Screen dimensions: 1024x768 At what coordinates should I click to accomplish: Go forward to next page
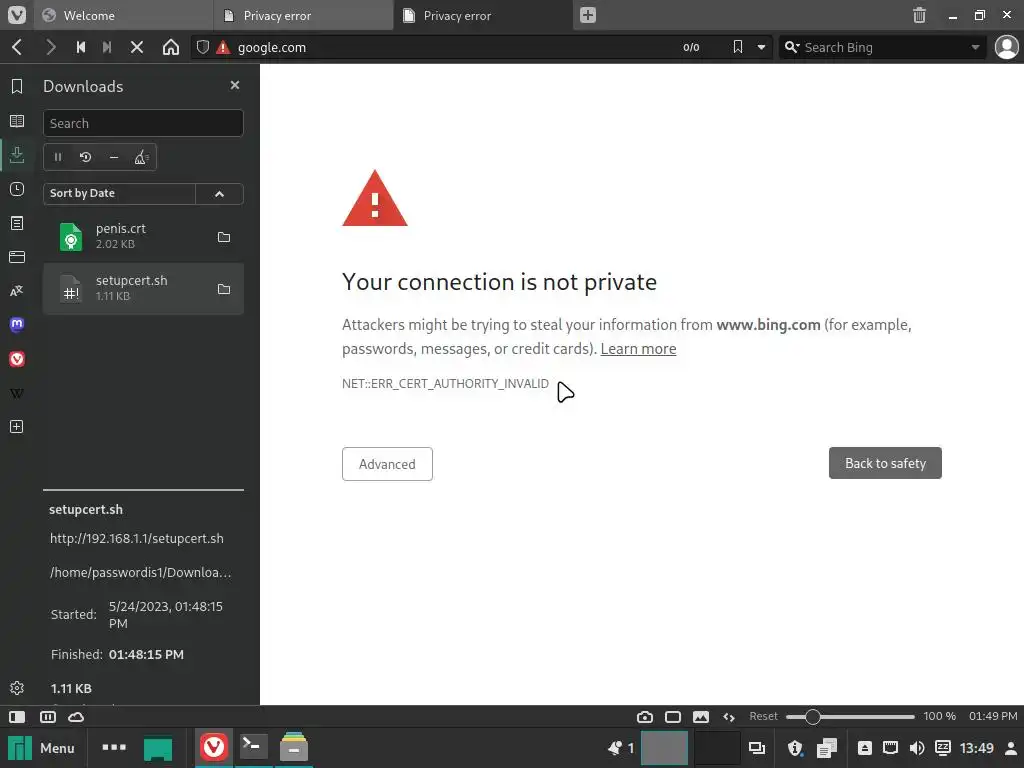click(x=50, y=47)
